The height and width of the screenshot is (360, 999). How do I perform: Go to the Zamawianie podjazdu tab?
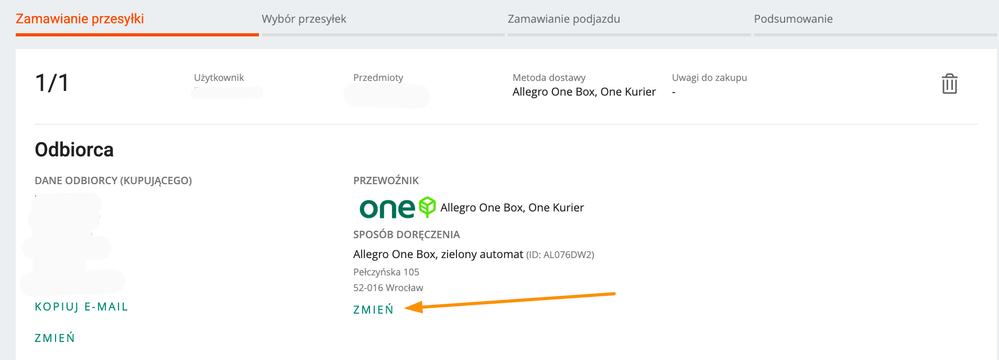564,19
